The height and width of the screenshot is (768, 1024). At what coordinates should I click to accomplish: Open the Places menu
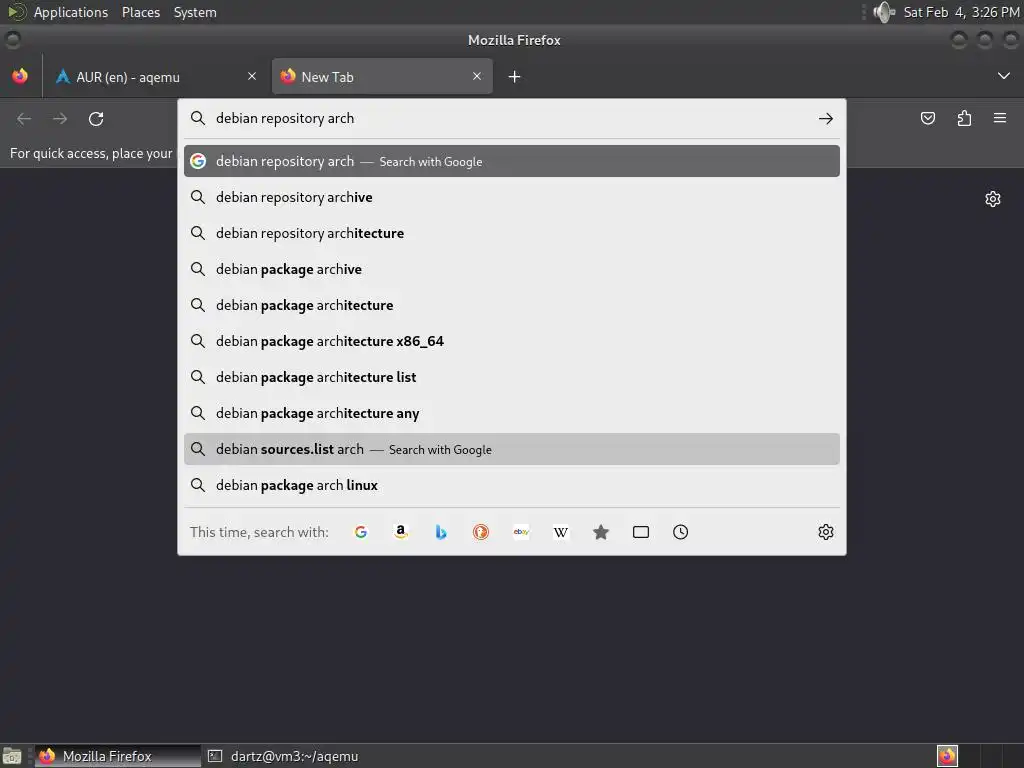(x=140, y=12)
